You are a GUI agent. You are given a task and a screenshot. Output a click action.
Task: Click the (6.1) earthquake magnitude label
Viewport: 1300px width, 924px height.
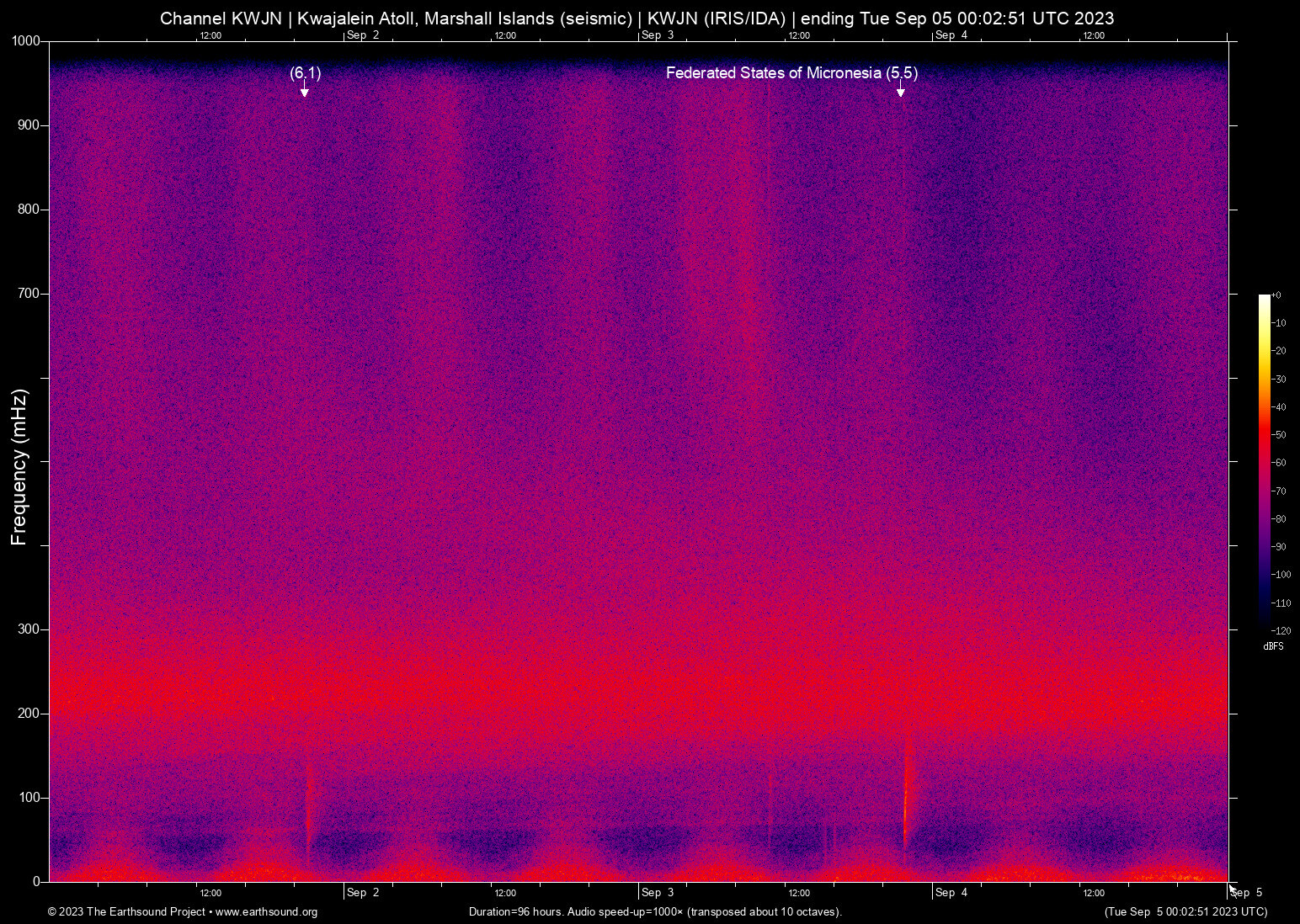305,73
